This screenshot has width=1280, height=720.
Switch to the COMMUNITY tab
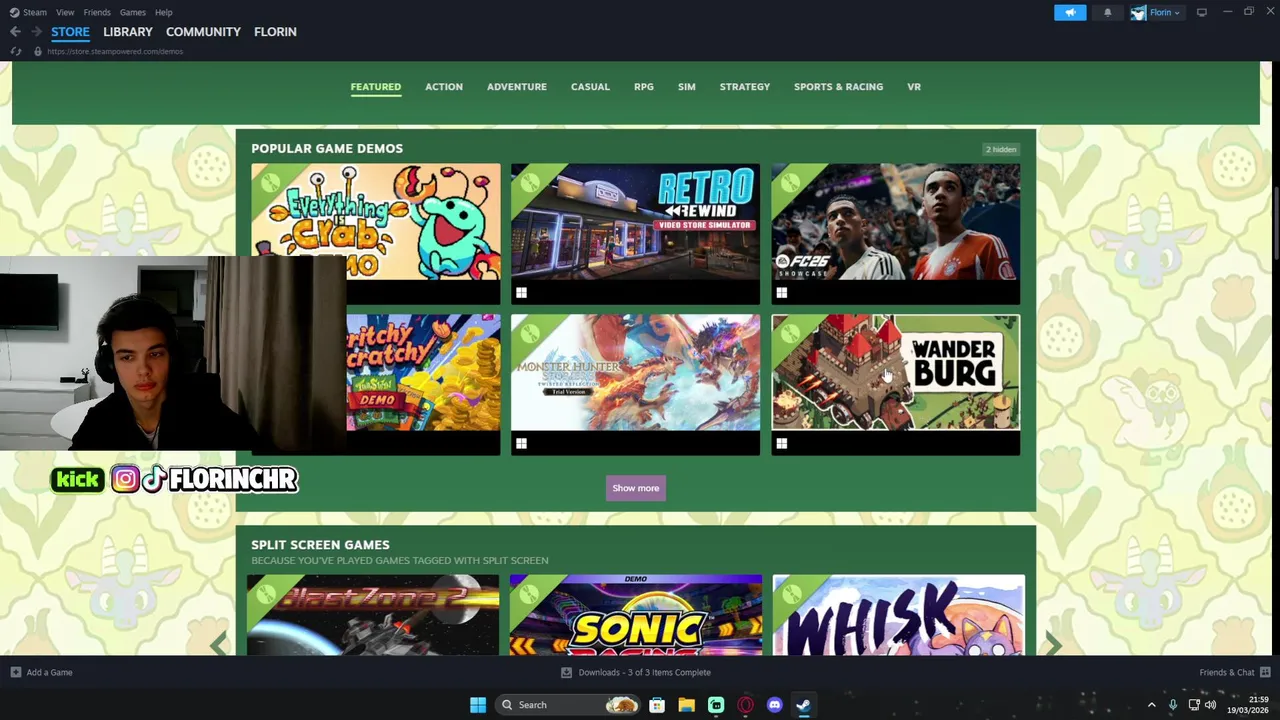203,32
